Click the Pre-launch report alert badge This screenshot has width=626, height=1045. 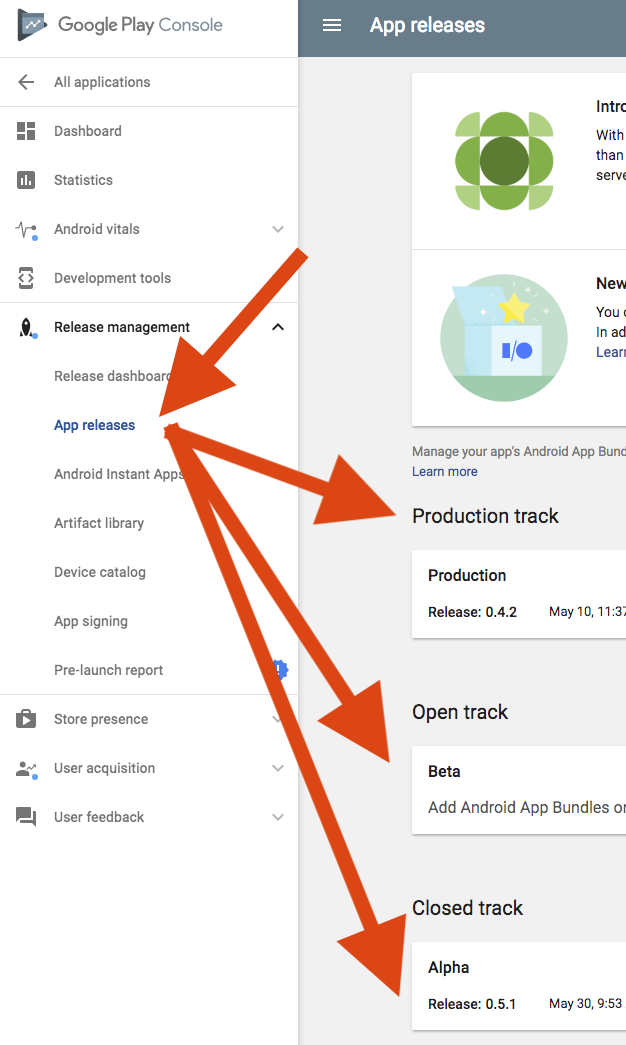coord(281,669)
